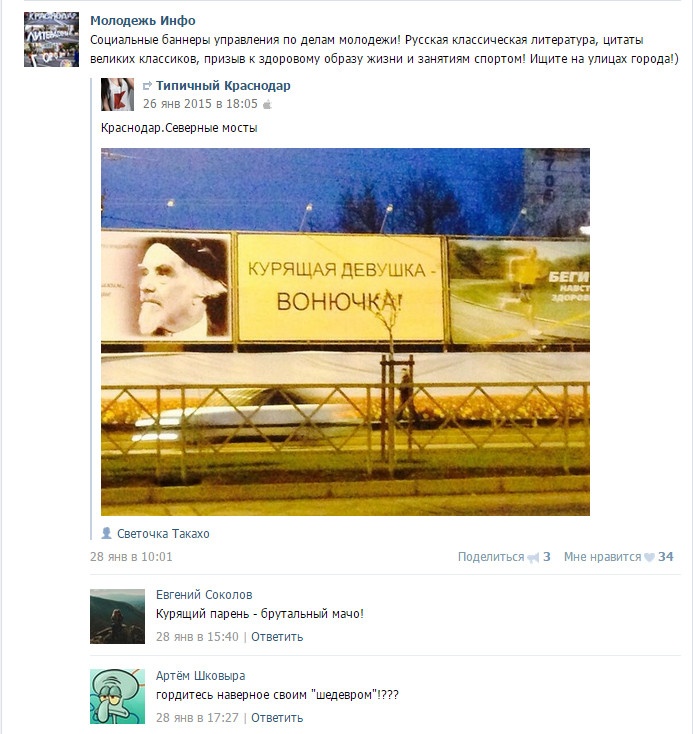
Task: Click the repost arrow icon by Типичный Краснодар
Action: (x=147, y=86)
